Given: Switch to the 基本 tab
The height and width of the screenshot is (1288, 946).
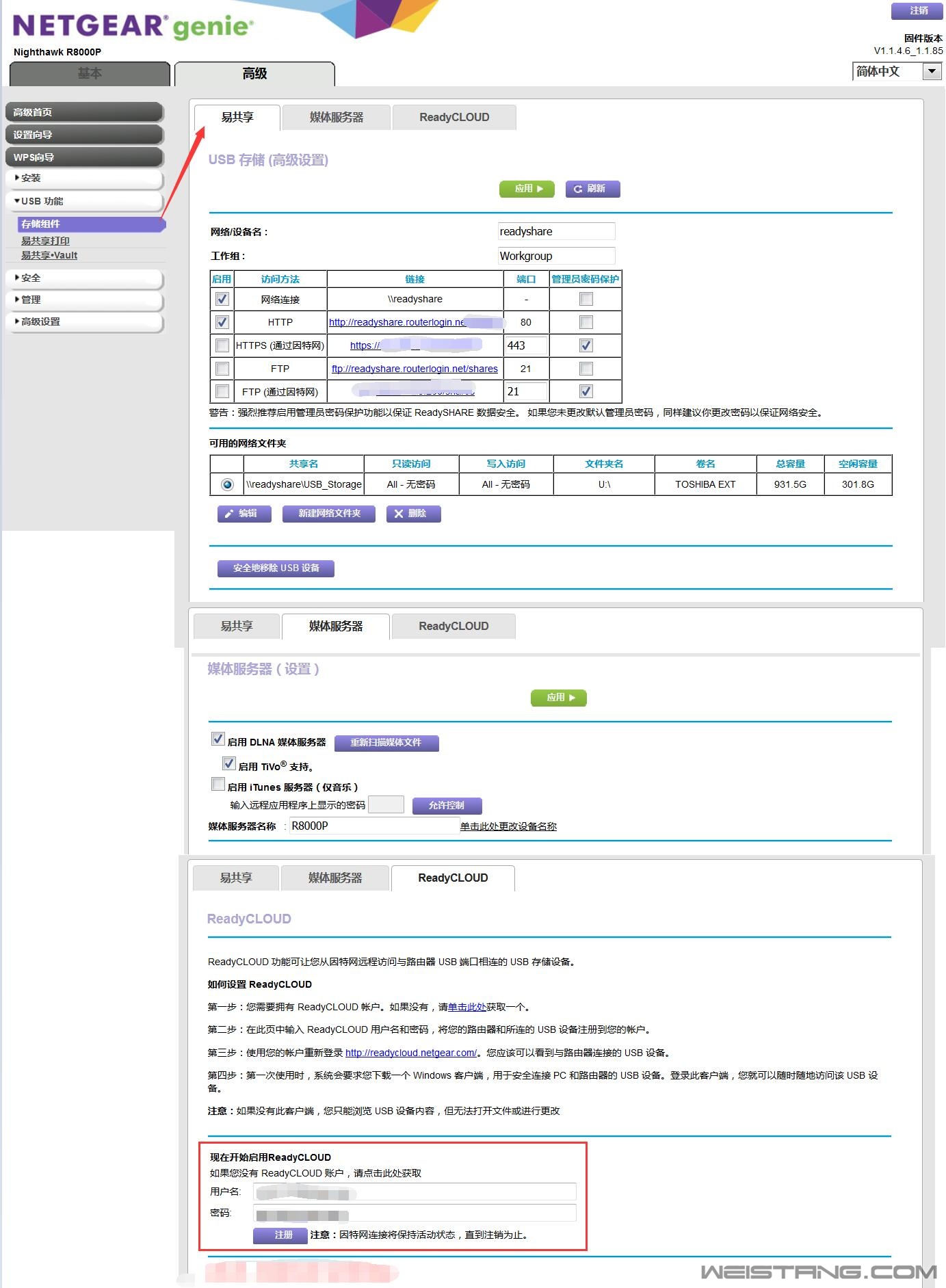Looking at the screenshot, I should coord(90,73).
